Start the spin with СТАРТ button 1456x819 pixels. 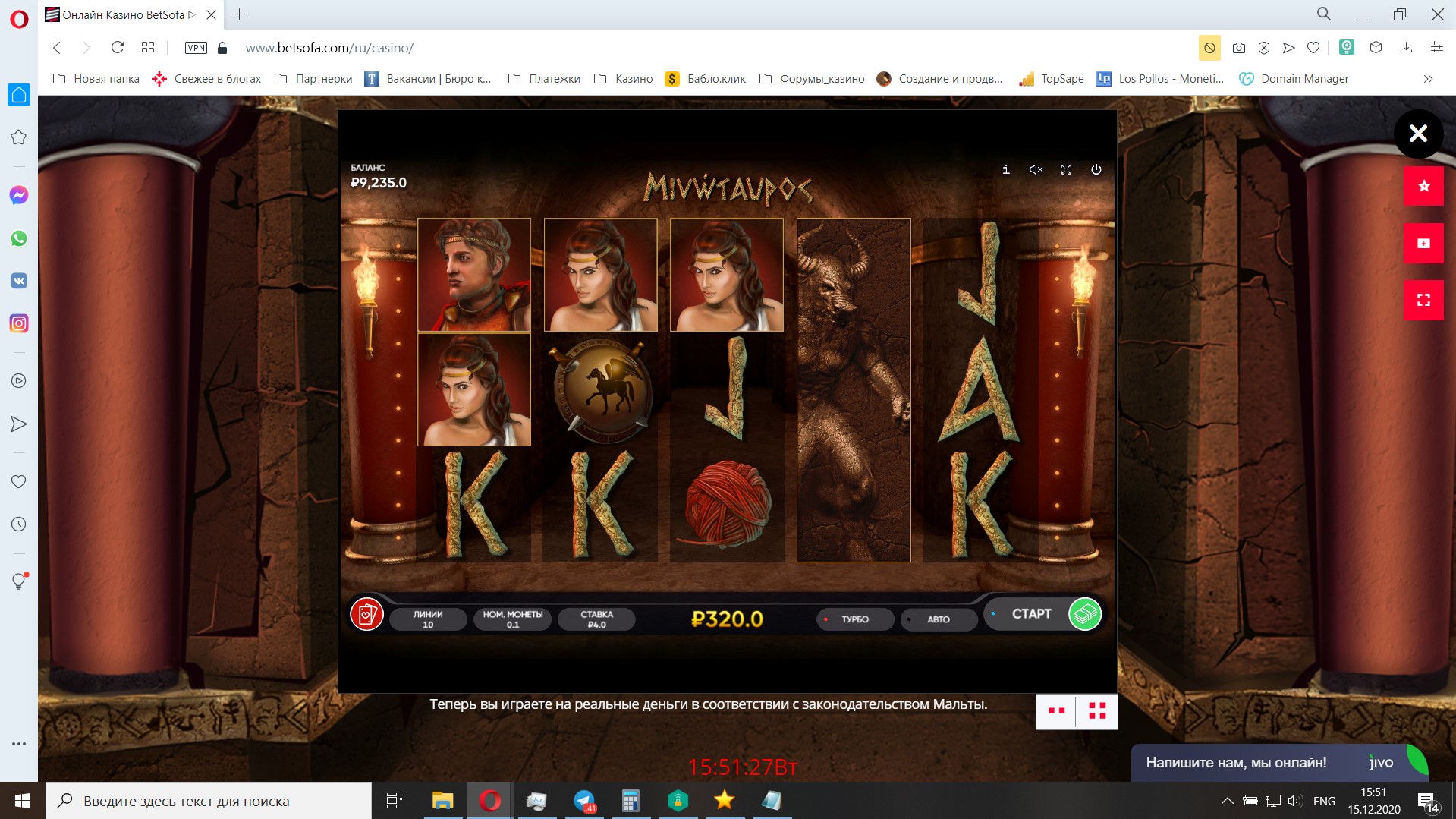(x=1032, y=613)
